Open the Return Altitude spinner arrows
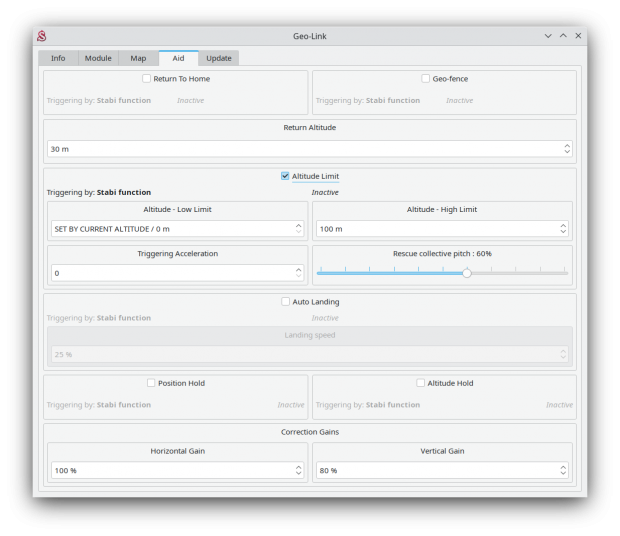620x536 pixels. (x=567, y=149)
